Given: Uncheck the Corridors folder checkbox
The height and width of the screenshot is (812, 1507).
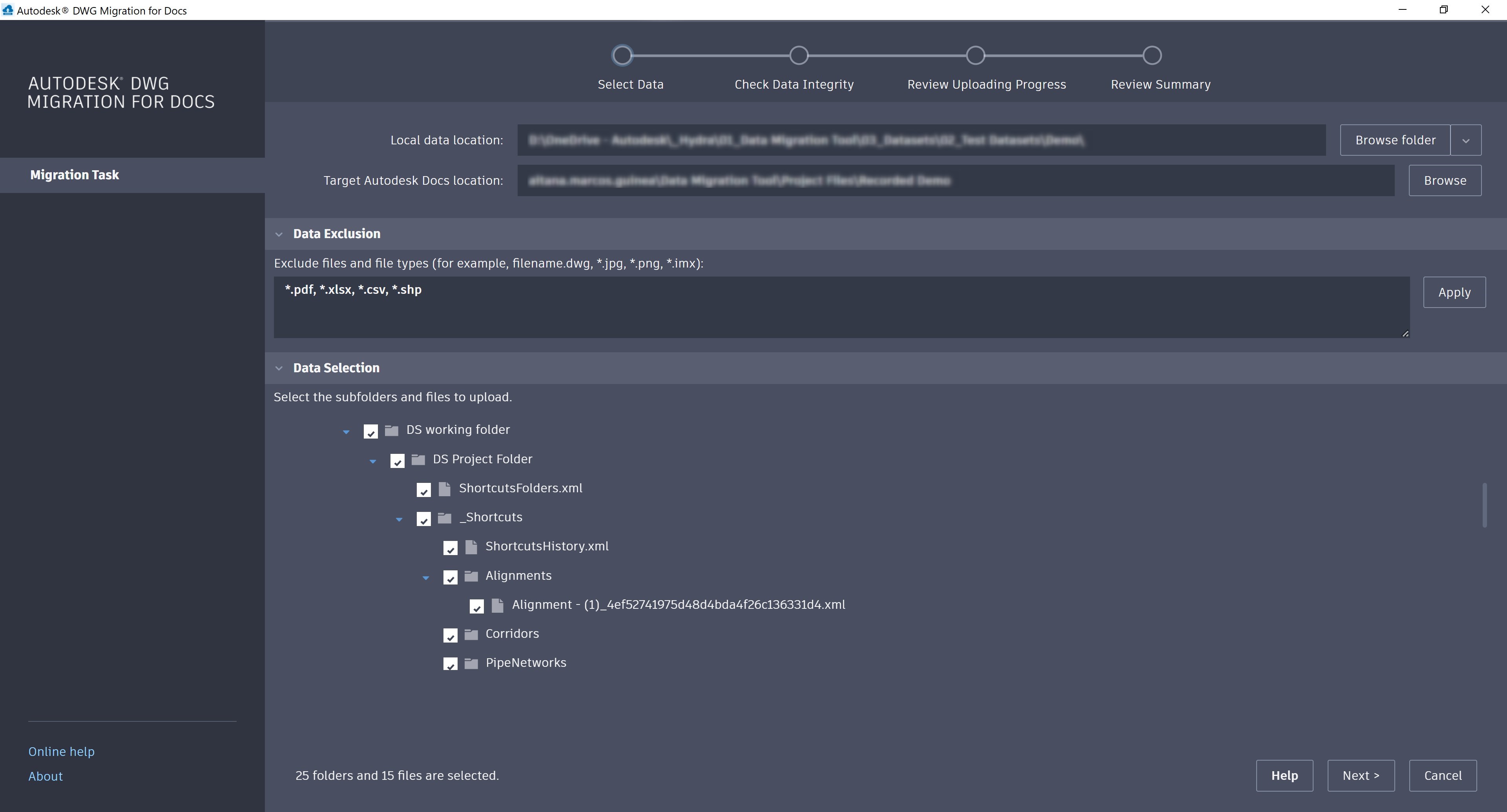Looking at the screenshot, I should [450, 635].
